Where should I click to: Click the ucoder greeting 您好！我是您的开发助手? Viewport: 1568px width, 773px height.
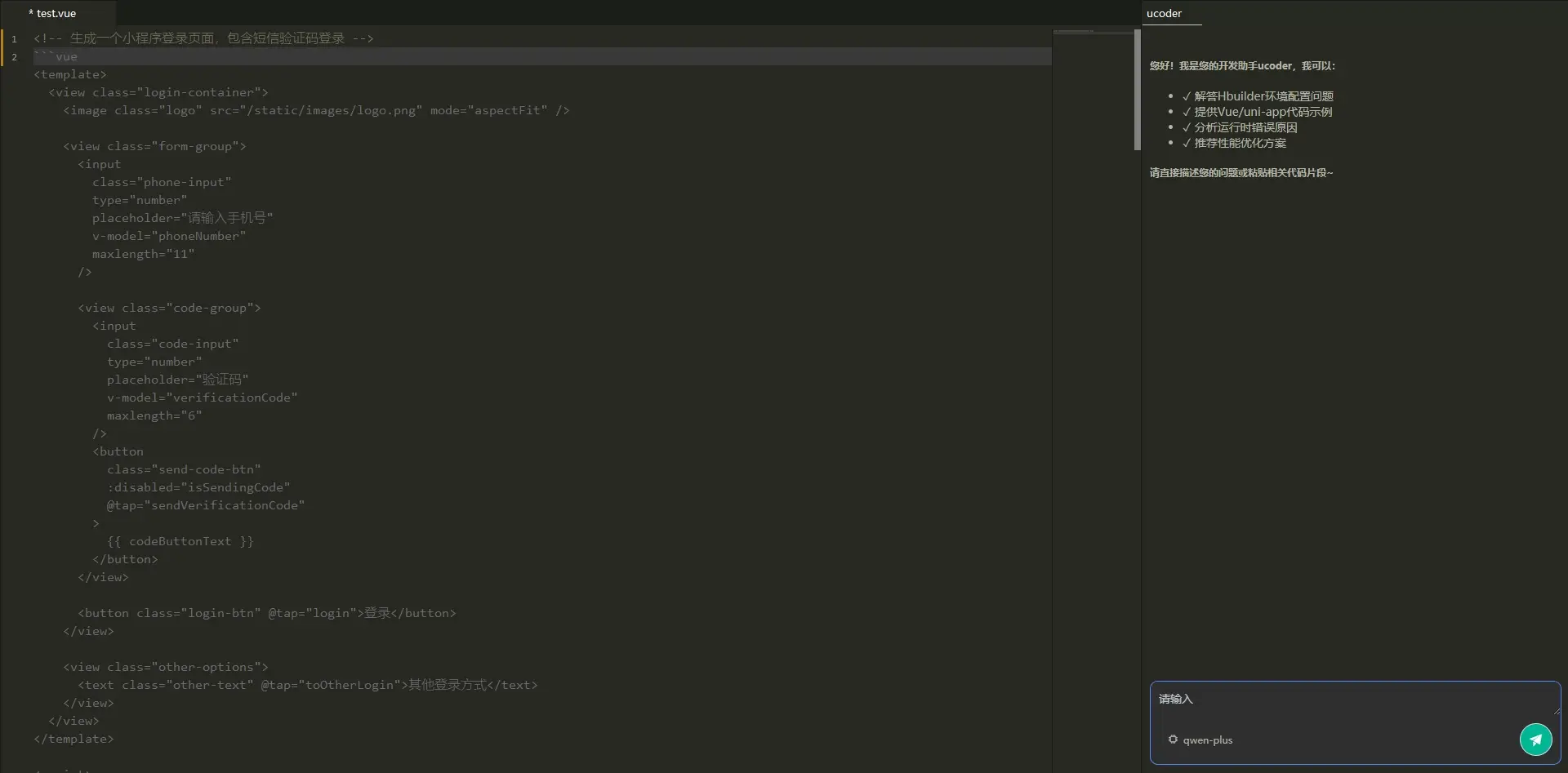click(x=1242, y=66)
